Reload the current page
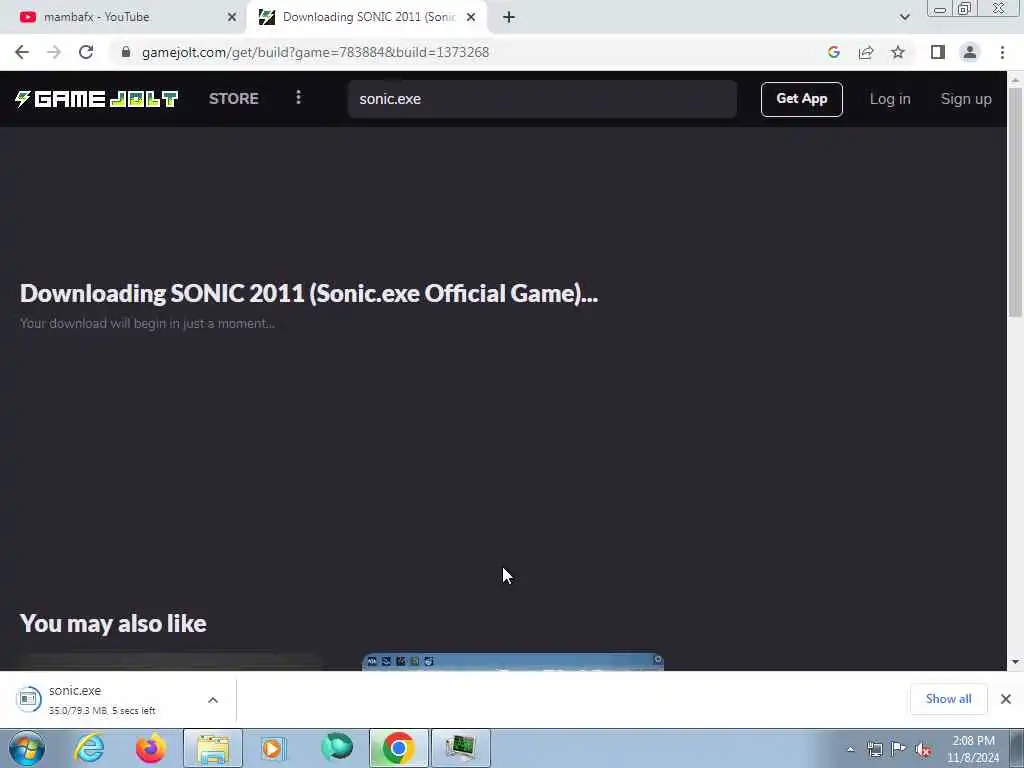Image resolution: width=1024 pixels, height=768 pixels. [x=86, y=52]
